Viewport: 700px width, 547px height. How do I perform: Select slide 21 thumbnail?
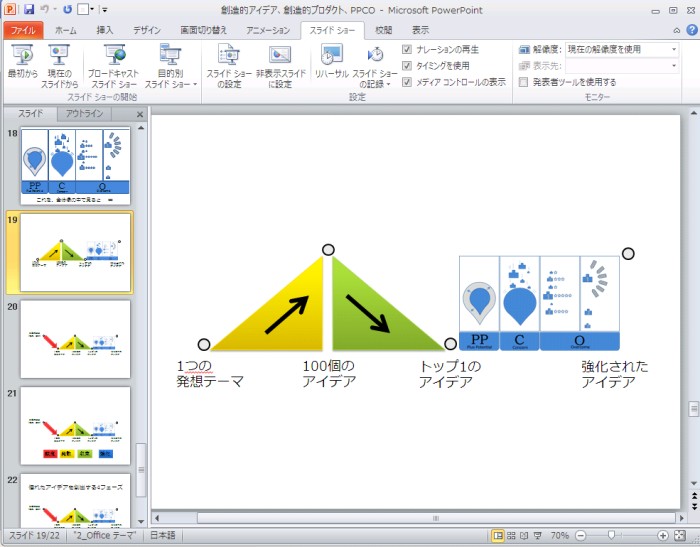point(75,426)
